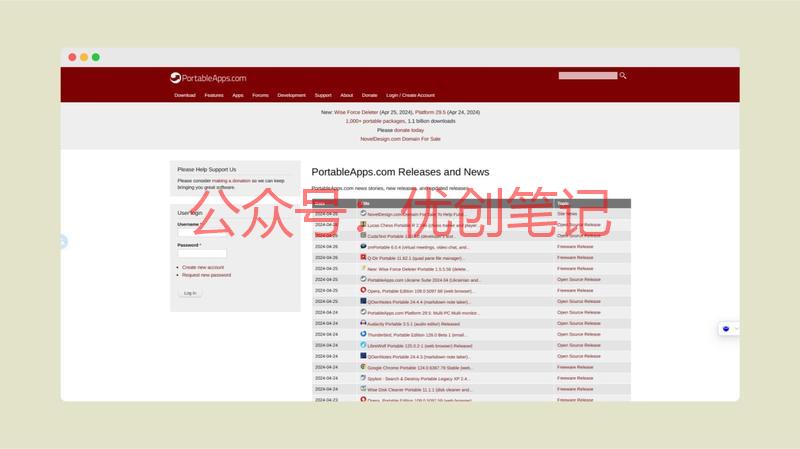Image resolution: width=800 pixels, height=449 pixels.
Task: Click the Ukraine Suite row icon
Action: 363,279
